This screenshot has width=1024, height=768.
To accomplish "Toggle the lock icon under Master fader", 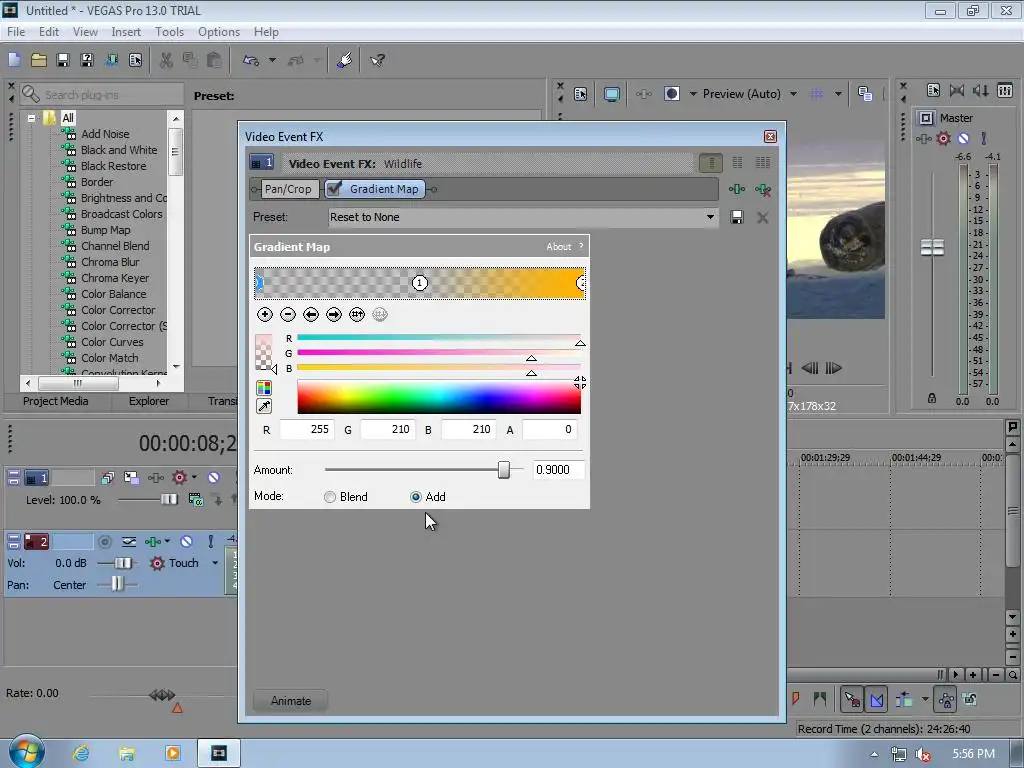I will (x=932, y=398).
